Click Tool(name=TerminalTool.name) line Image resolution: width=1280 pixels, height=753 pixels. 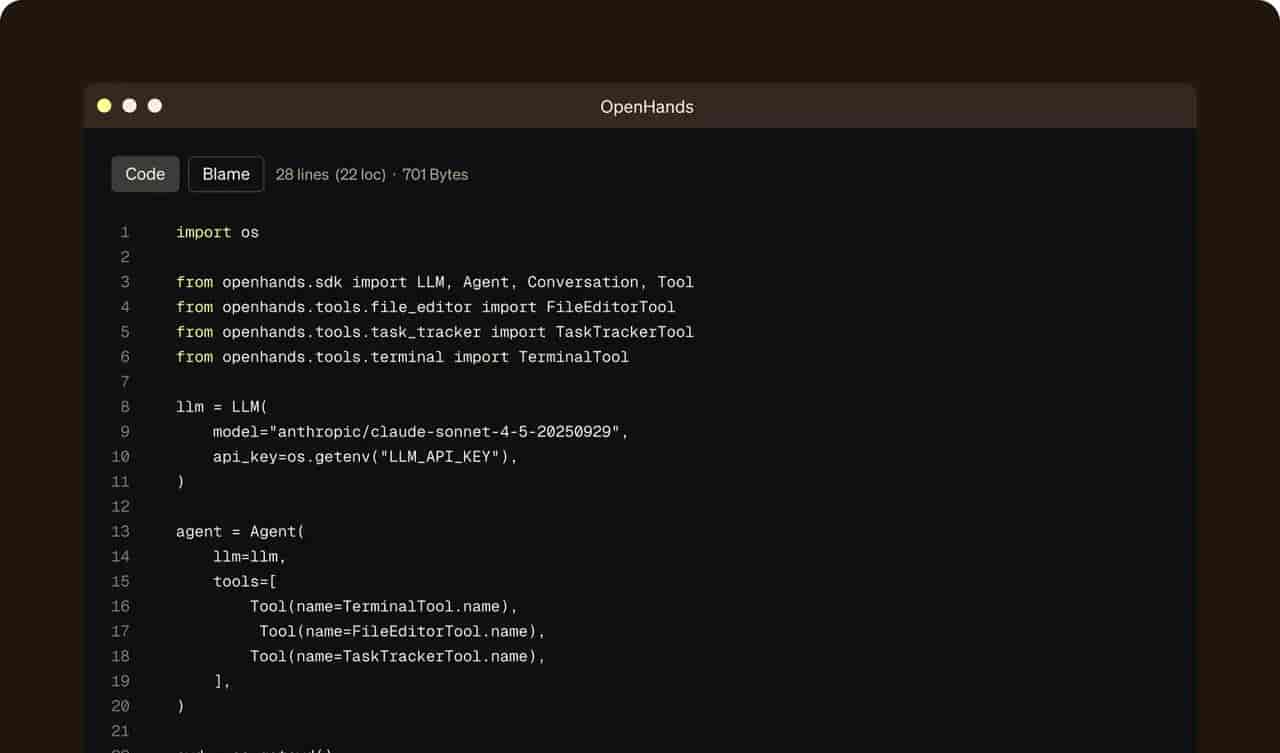point(384,607)
